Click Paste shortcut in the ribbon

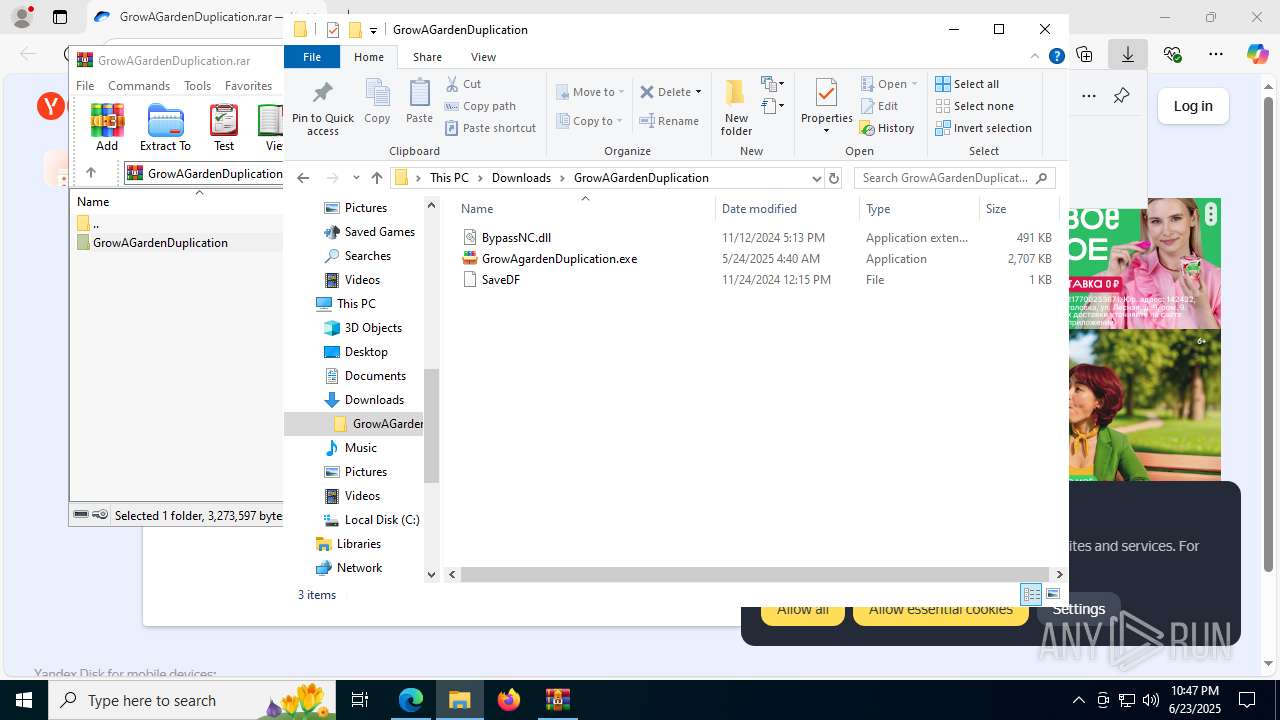(490, 128)
